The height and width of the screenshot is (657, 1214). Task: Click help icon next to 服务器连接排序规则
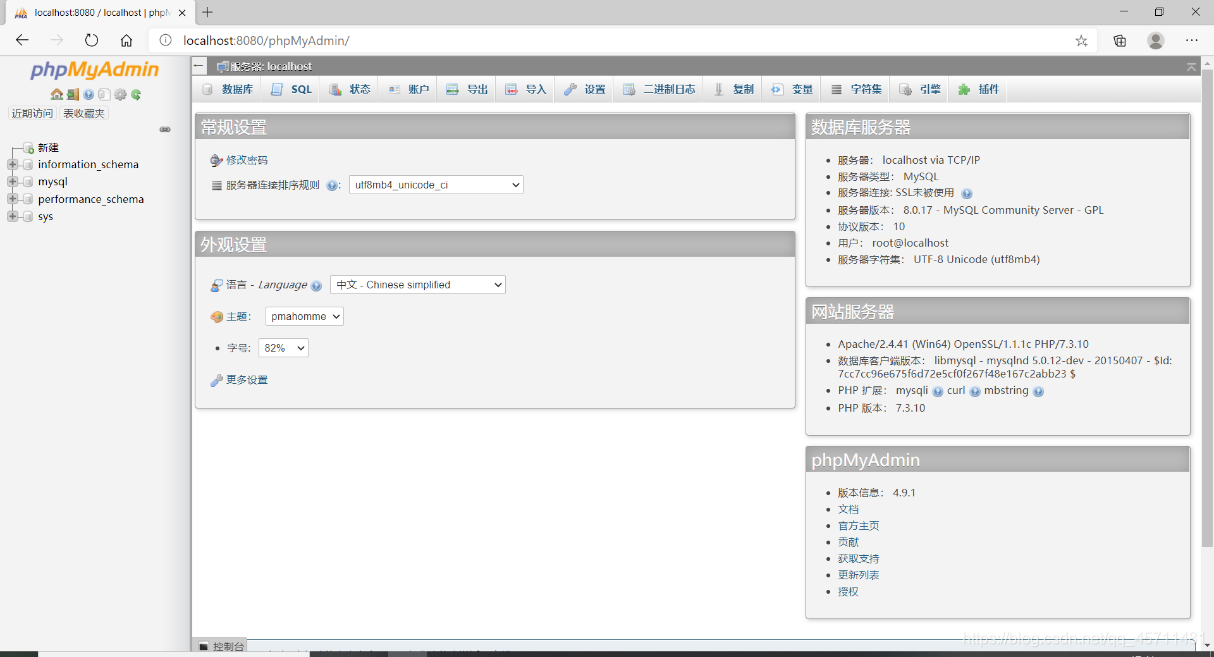[x=332, y=185]
